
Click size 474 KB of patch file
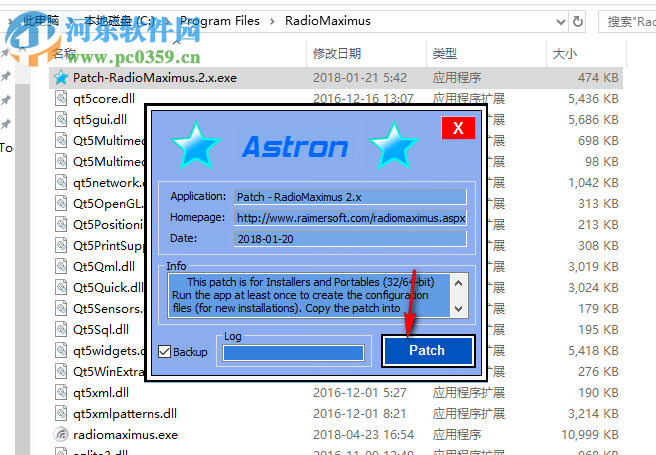tap(598, 78)
